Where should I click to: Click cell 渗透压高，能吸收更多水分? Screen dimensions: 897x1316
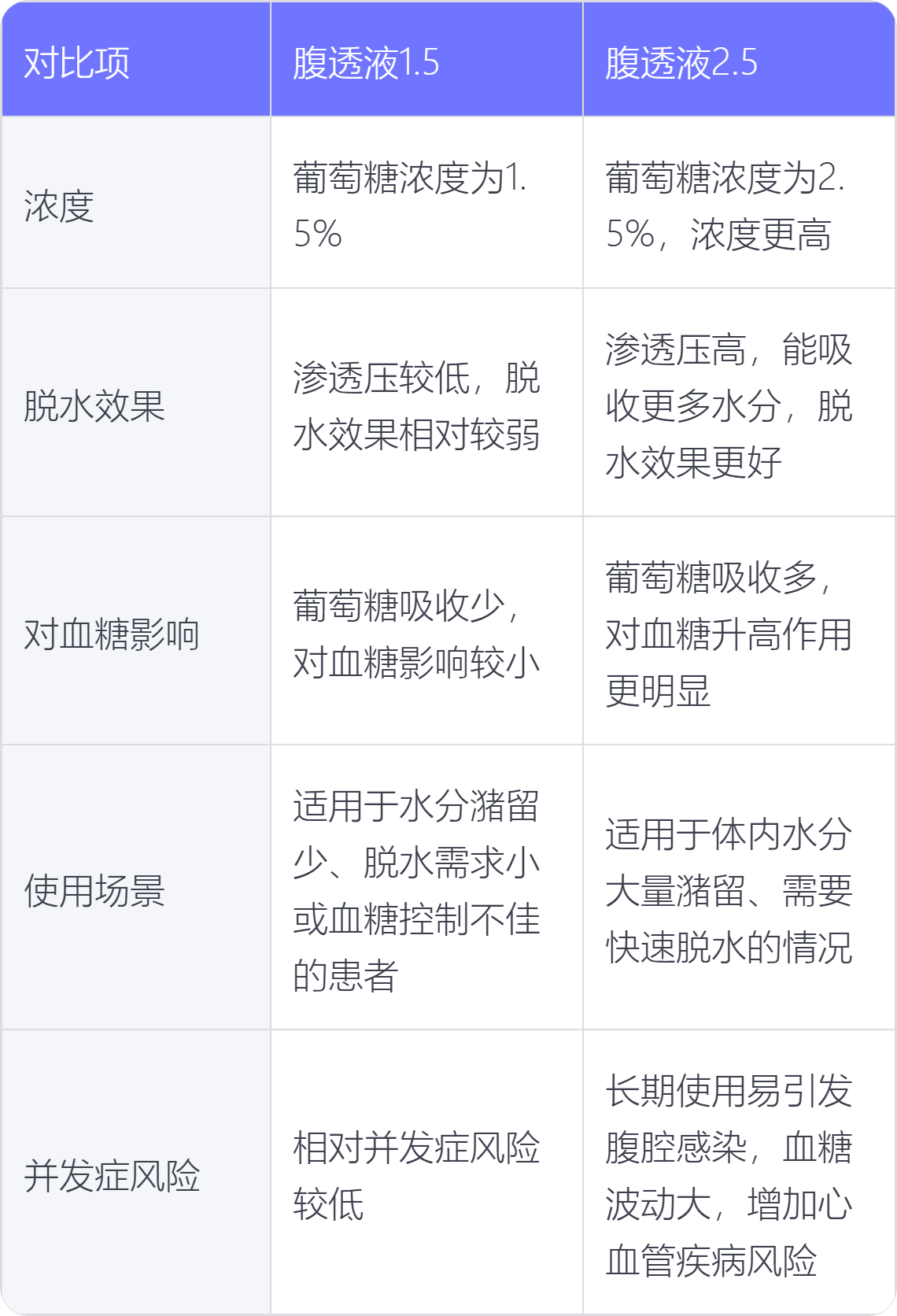click(739, 403)
